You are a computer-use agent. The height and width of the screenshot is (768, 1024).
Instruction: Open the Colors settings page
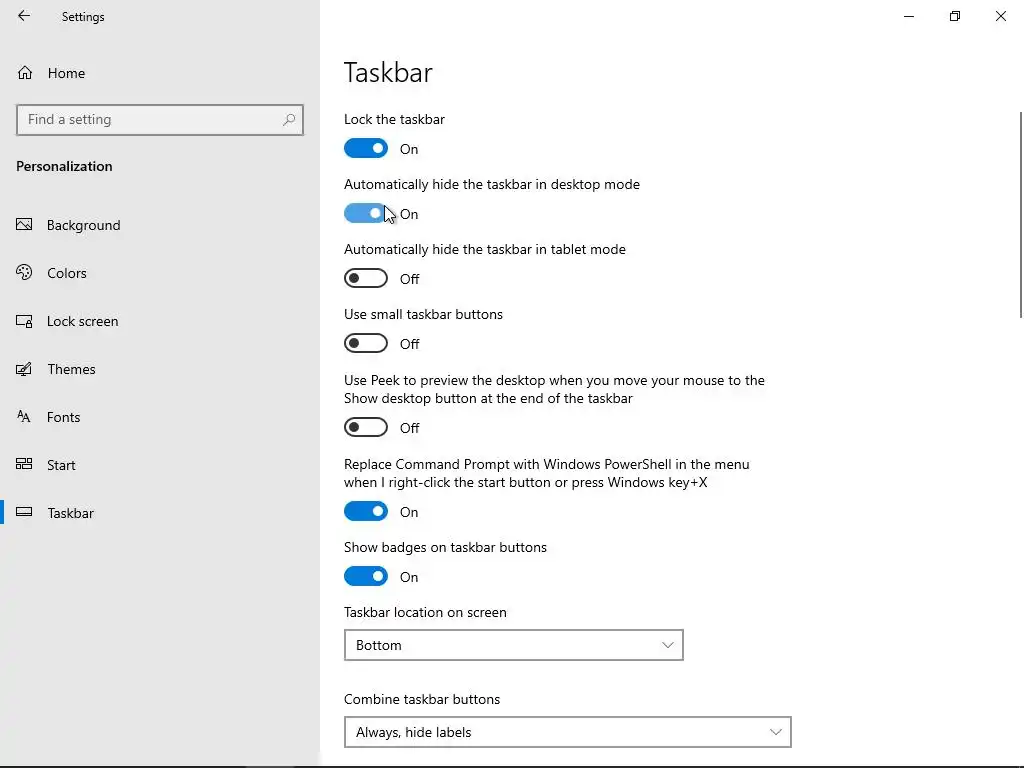pyautogui.click(x=67, y=273)
